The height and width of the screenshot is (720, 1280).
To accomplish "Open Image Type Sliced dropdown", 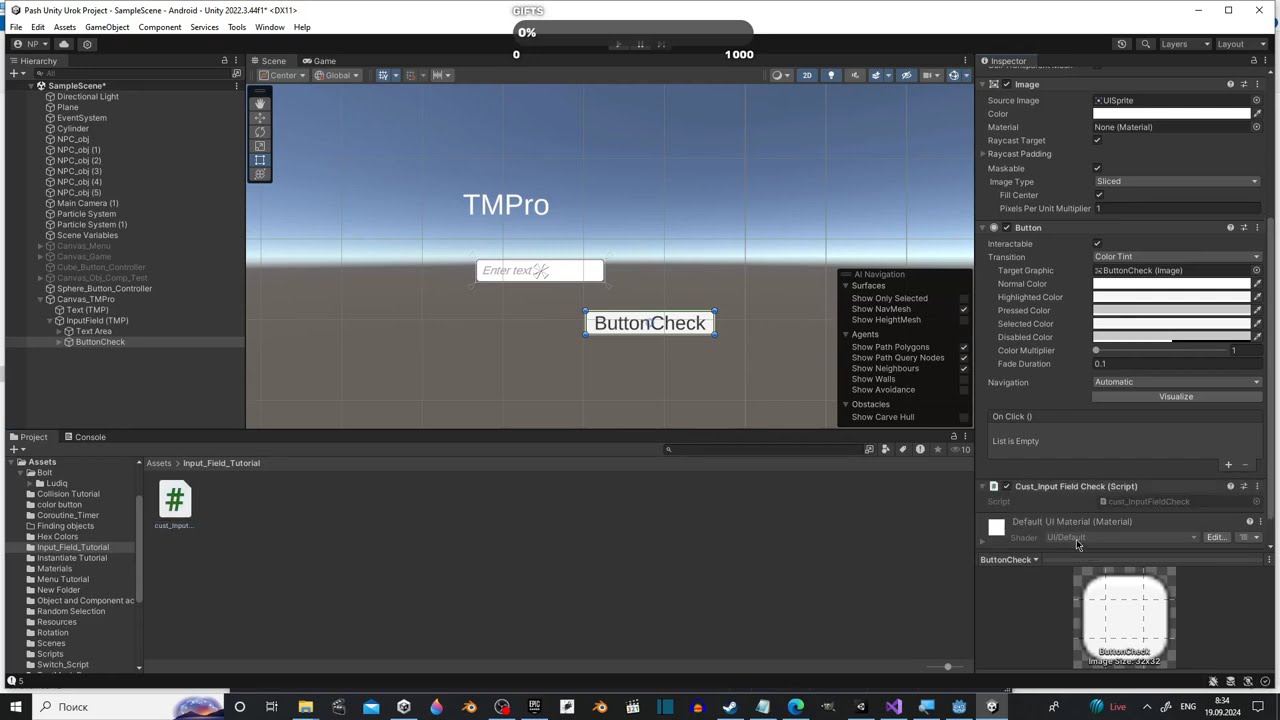I will (x=1177, y=182).
